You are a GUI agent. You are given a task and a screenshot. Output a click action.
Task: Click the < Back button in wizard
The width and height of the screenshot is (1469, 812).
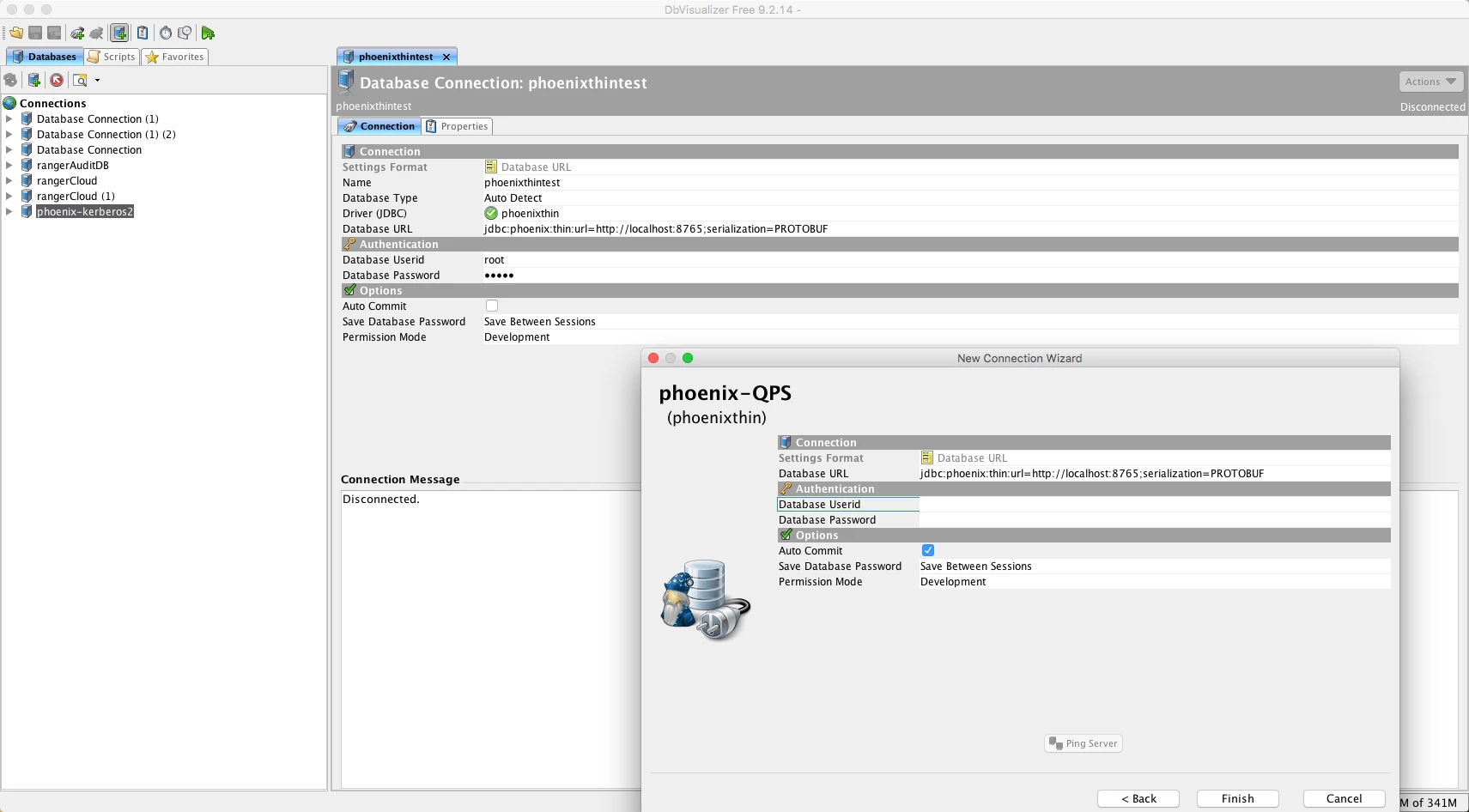1138,798
